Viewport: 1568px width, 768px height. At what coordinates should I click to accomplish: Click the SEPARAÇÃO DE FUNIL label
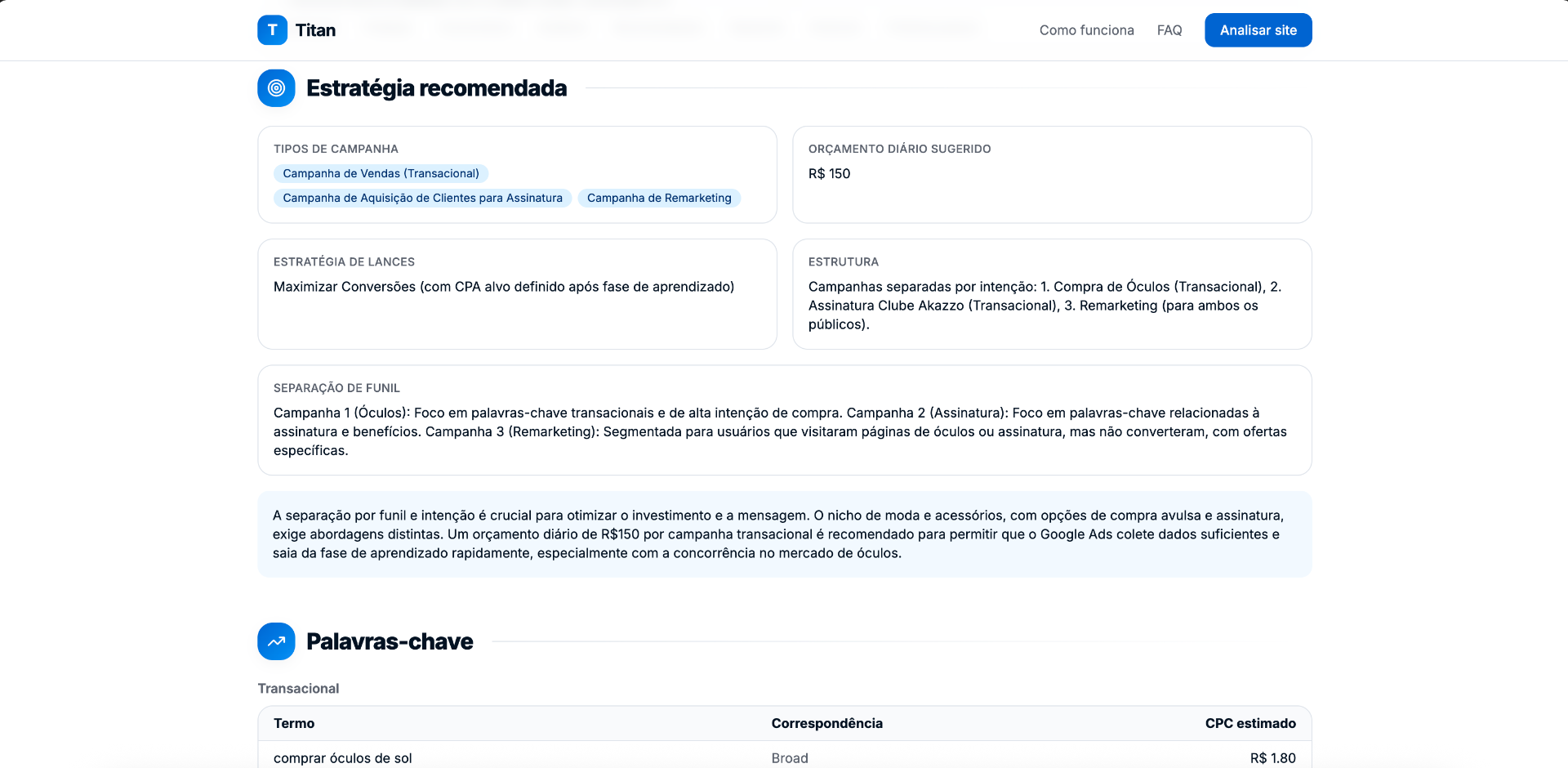click(336, 388)
